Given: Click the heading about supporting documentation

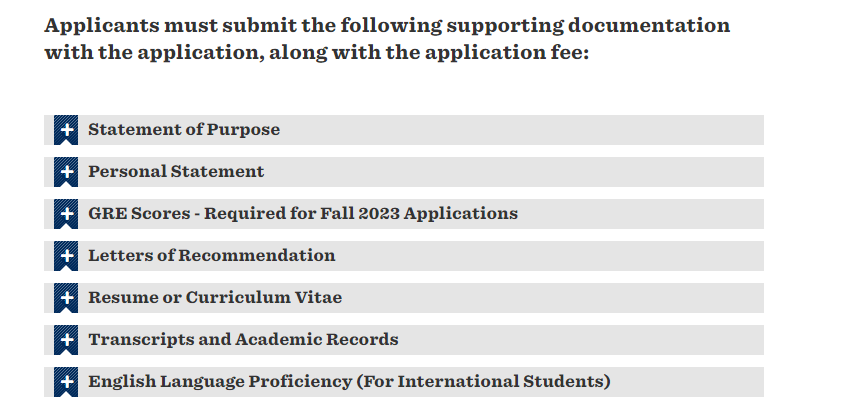Looking at the screenshot, I should 387,39.
